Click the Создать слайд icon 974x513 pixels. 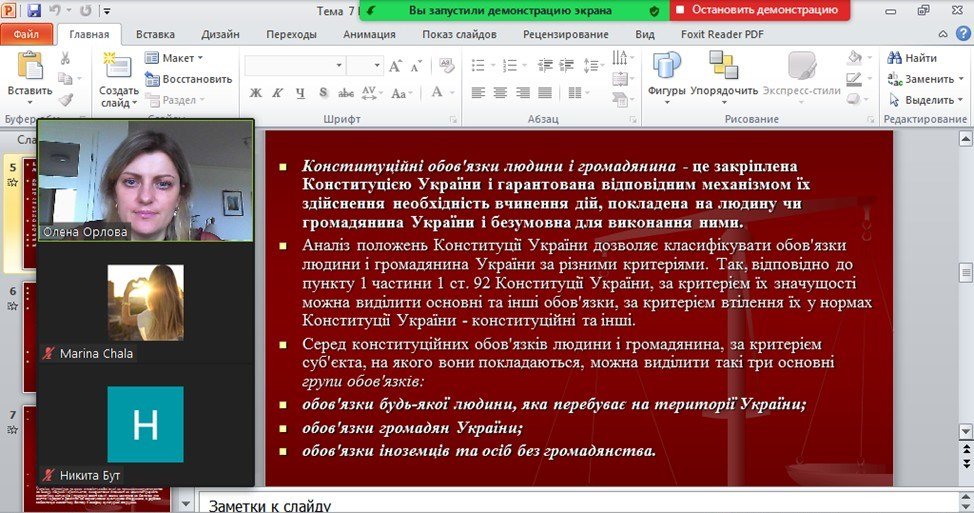click(118, 67)
